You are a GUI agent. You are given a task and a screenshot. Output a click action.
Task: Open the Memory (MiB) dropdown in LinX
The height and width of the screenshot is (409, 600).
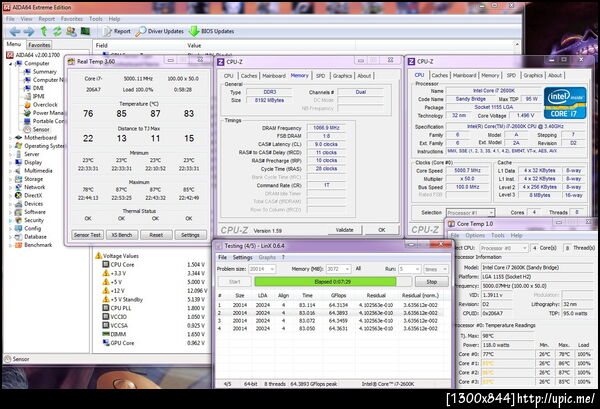338,269
